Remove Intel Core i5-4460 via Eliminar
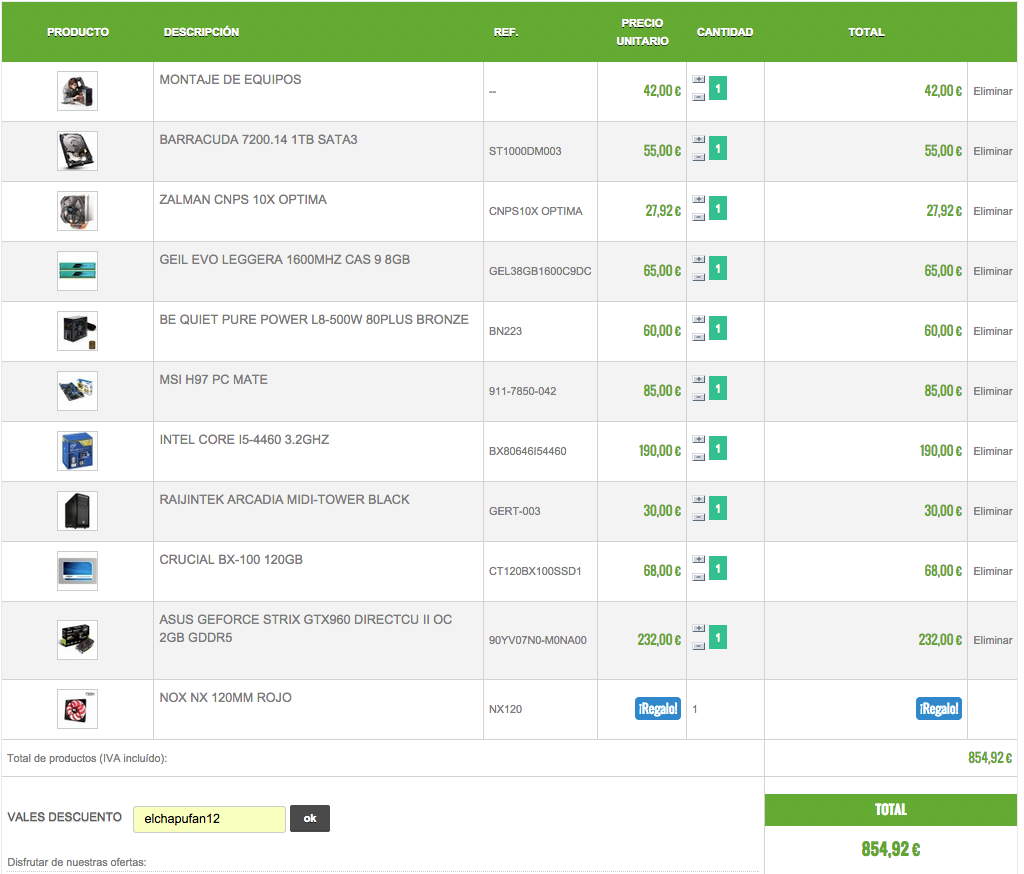Screen dimensions: 1024x874 coord(992,452)
